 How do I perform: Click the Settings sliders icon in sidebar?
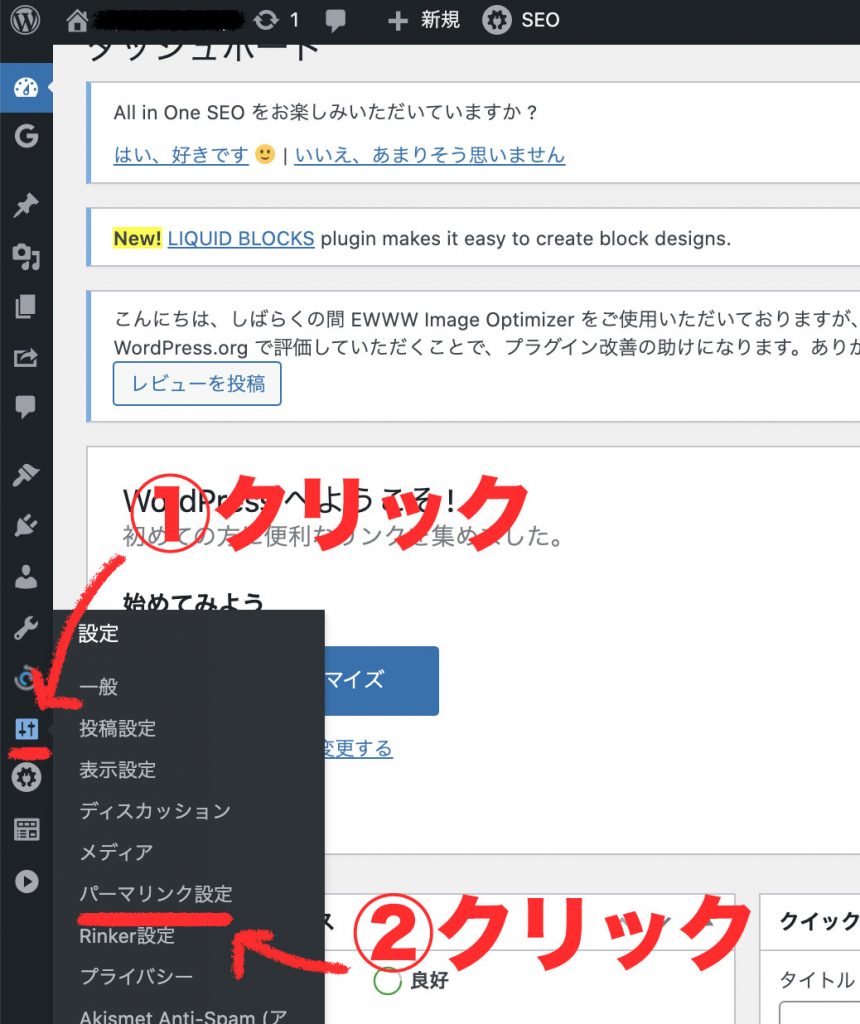tap(26, 729)
